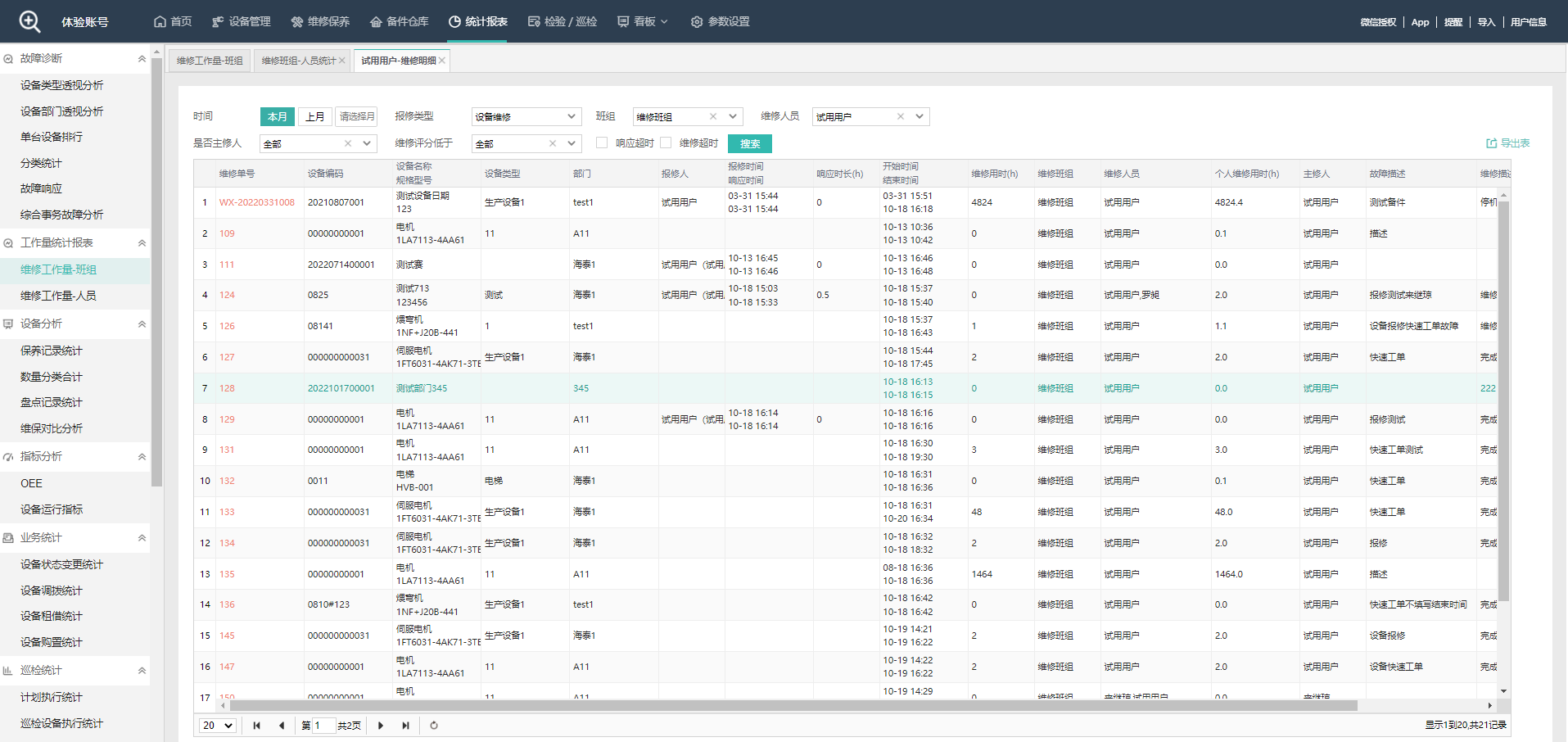
Task: Clear the 维修评分低于 selection
Action: (553, 143)
